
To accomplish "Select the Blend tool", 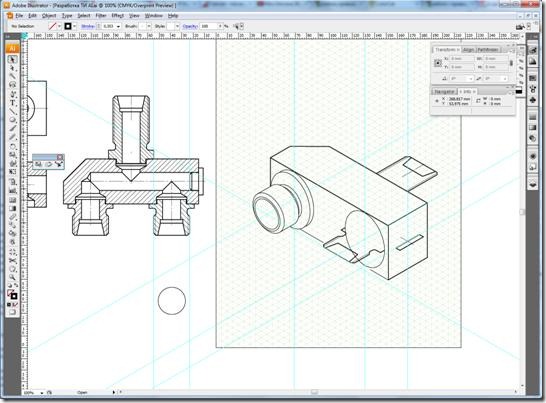I will 13,226.
